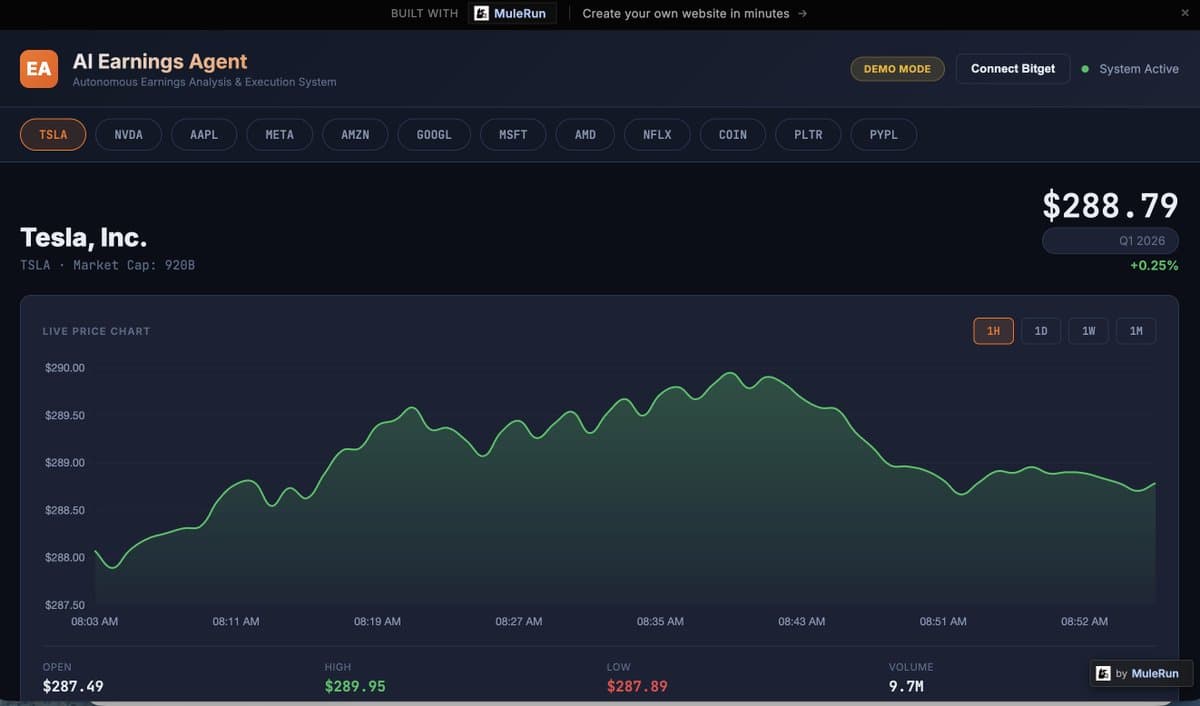Select the MSFT ticker tab
This screenshot has width=1200, height=706.
(513, 135)
